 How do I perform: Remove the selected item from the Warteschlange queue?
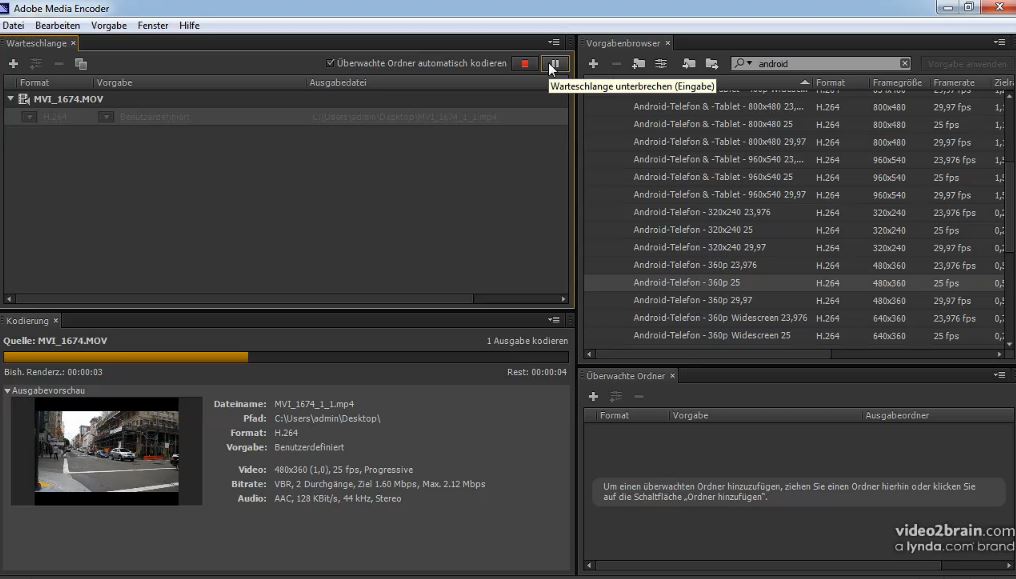coord(58,63)
